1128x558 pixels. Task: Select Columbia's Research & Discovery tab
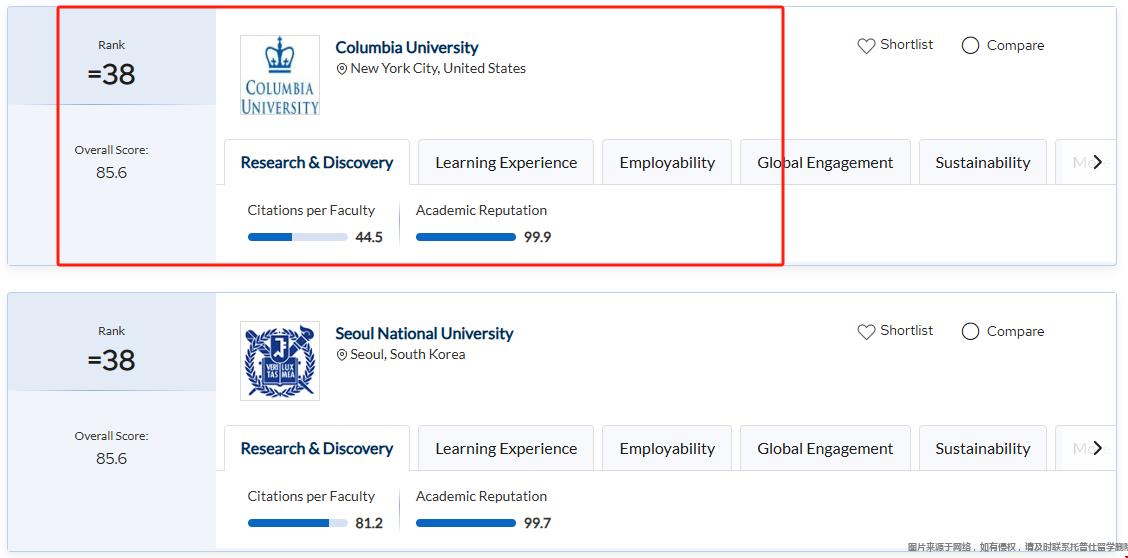click(317, 163)
